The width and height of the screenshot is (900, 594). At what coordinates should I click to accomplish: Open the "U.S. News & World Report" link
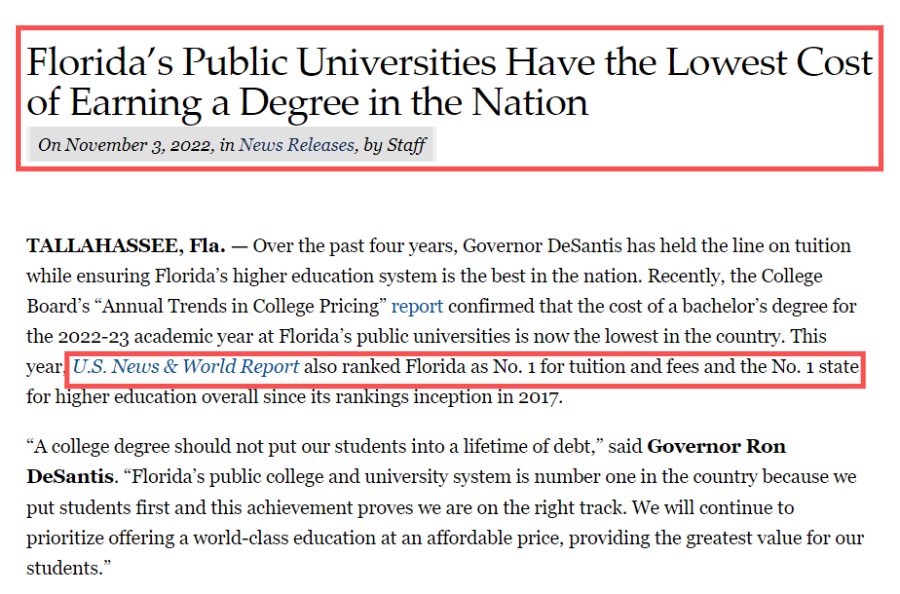(x=186, y=367)
